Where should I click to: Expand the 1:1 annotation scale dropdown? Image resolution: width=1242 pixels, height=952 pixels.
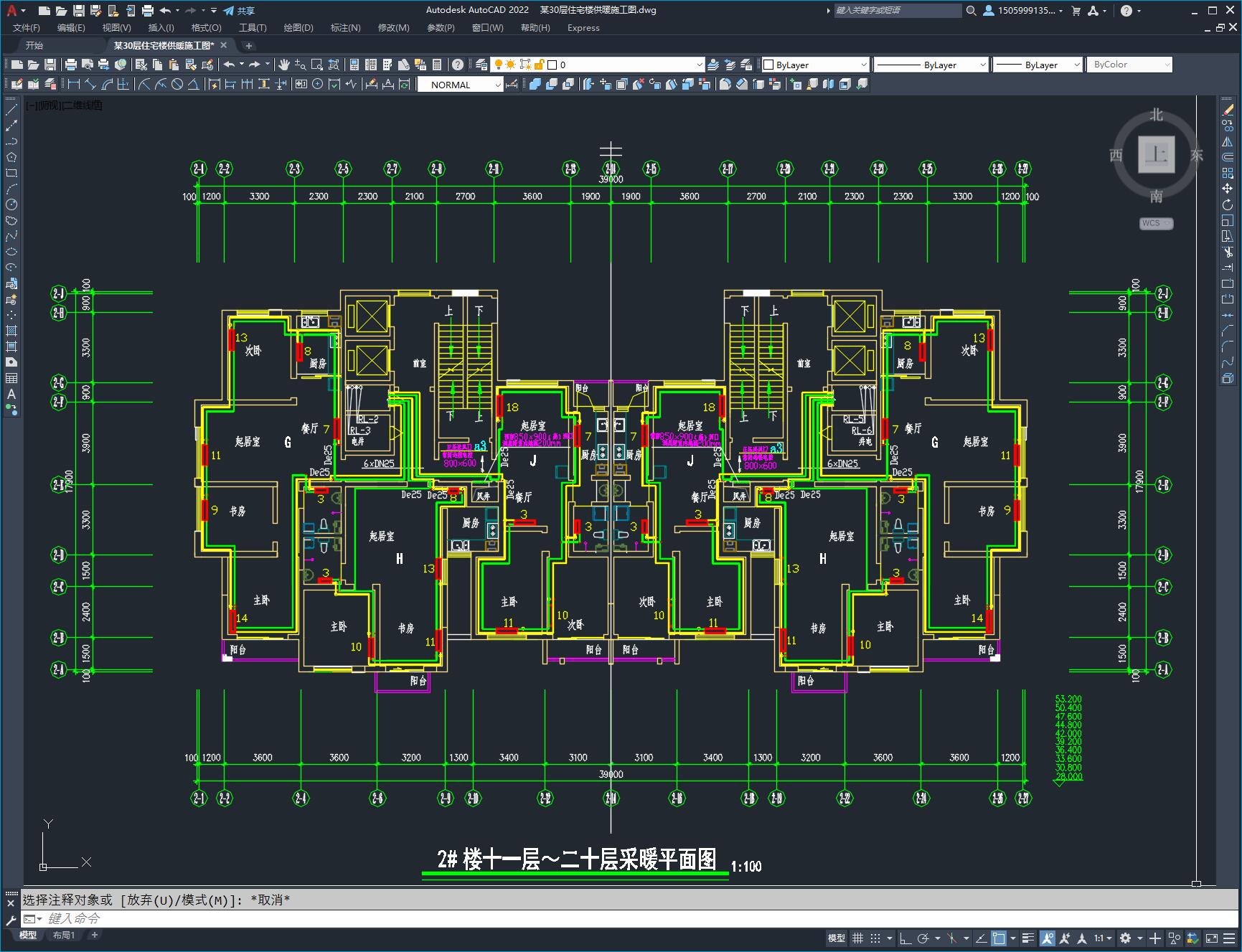[1104, 938]
